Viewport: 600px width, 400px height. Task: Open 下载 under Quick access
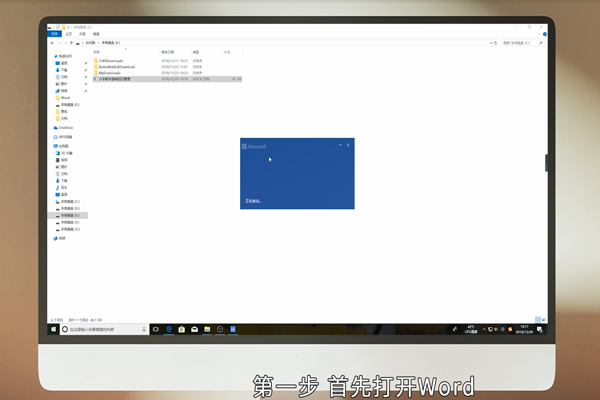tap(62, 70)
